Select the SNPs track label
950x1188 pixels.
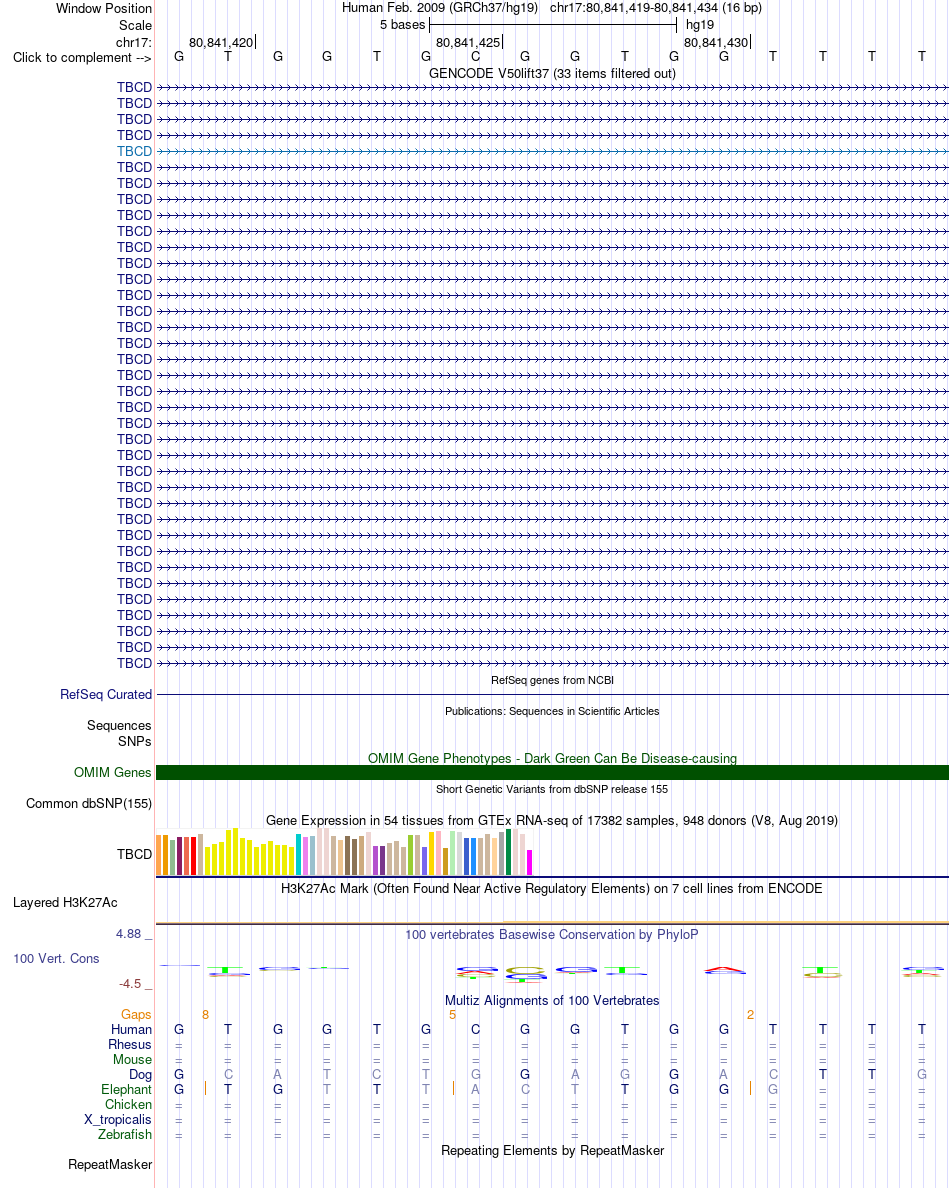pos(134,742)
